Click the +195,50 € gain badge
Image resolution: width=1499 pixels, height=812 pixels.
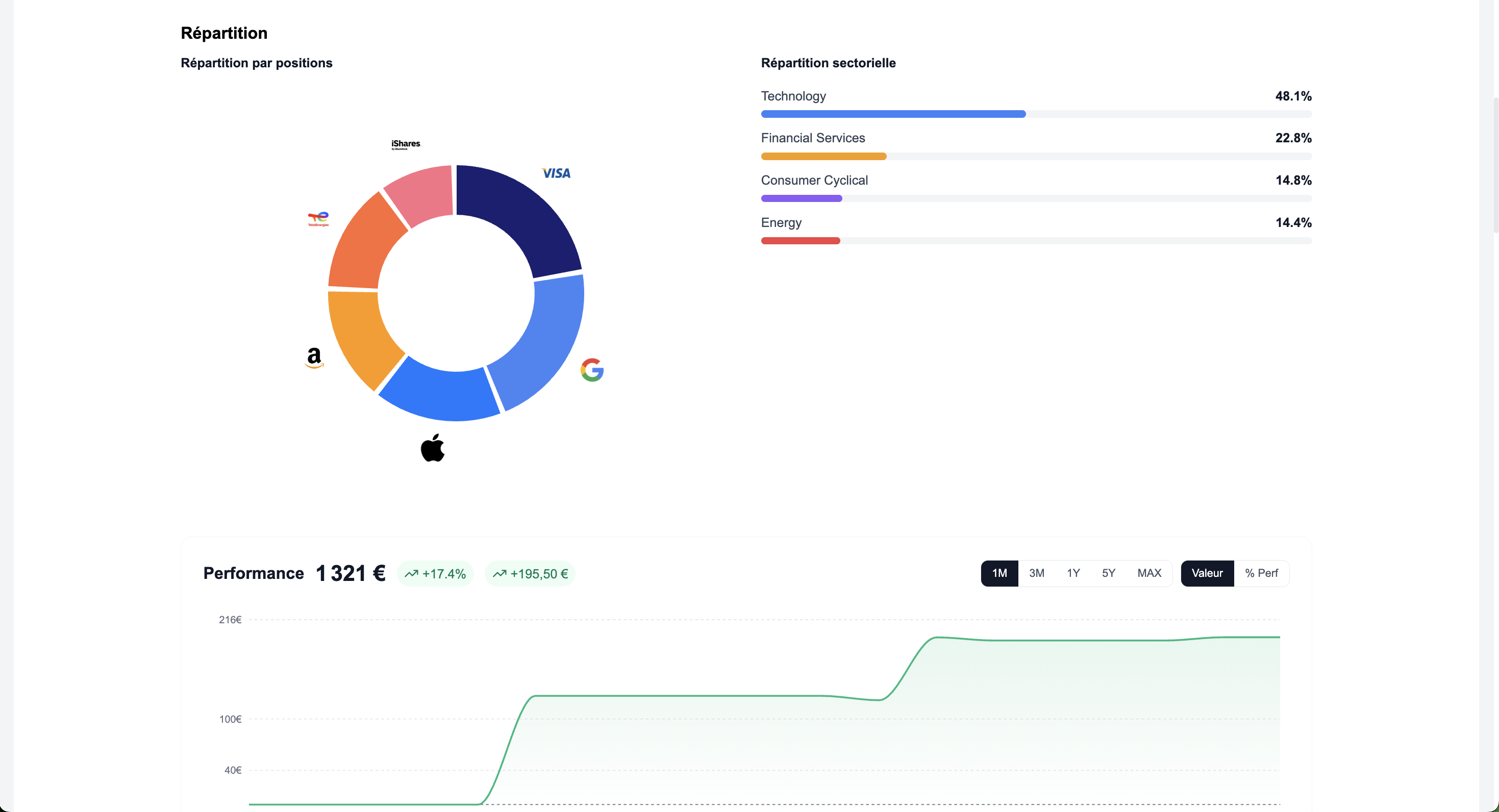pos(530,573)
